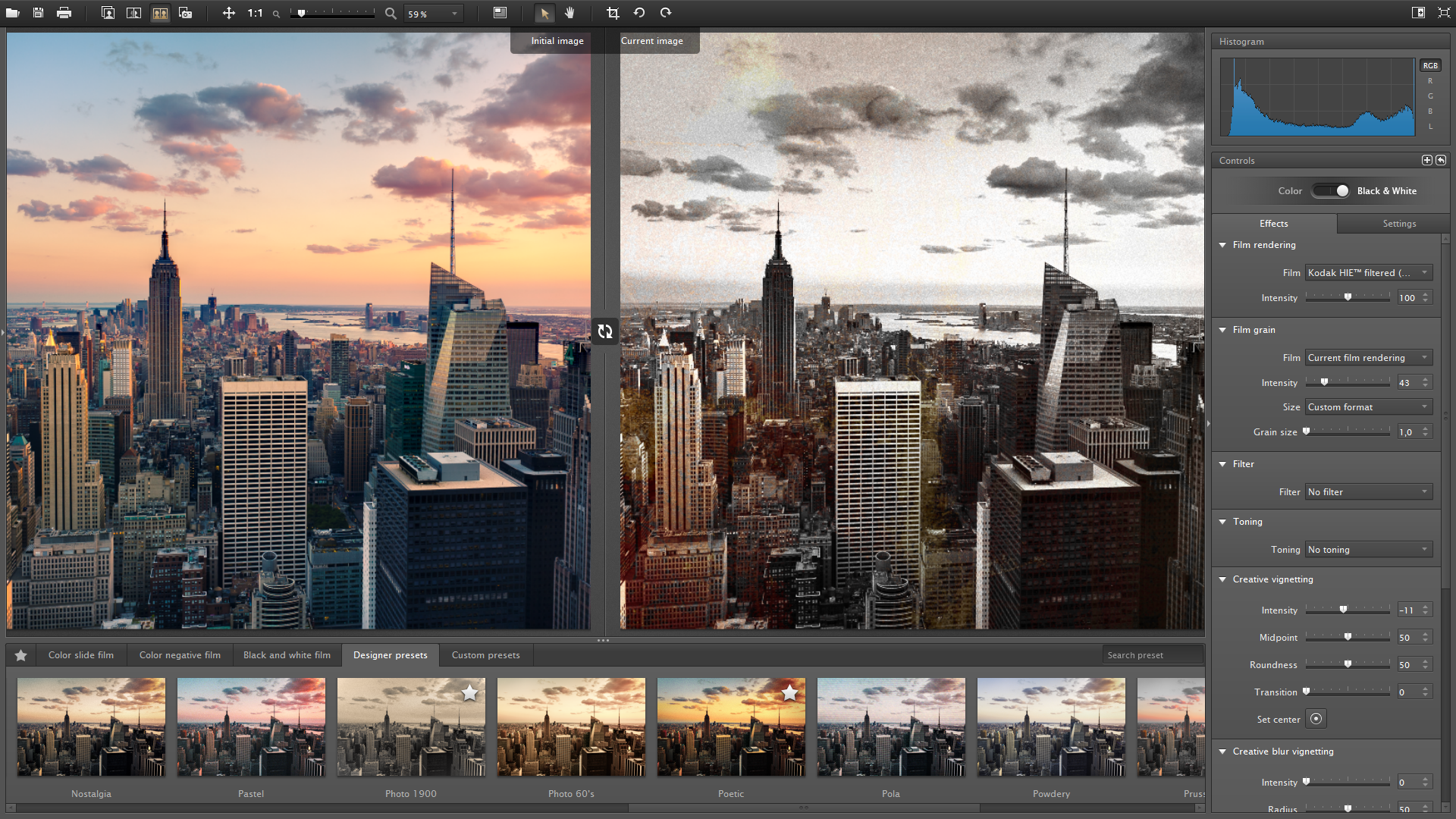Rotate image left (counter-clockwise)
Screen dimensions: 1456x819
(639, 13)
